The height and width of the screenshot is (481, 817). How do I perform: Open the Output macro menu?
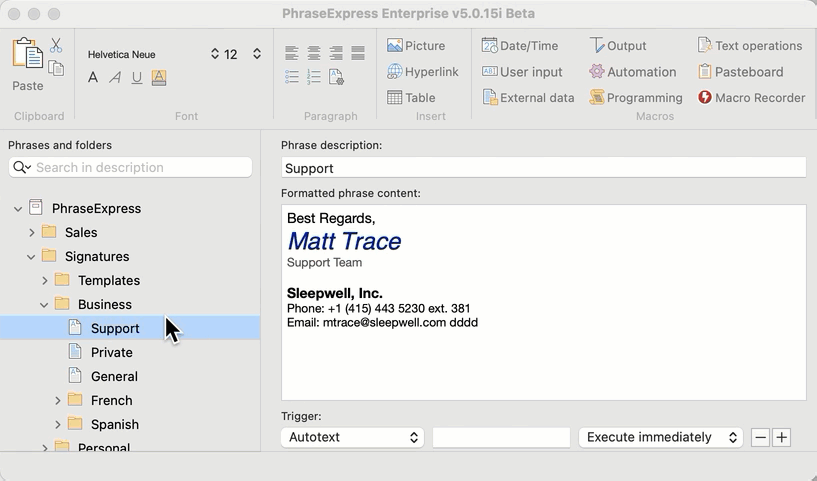pos(618,46)
